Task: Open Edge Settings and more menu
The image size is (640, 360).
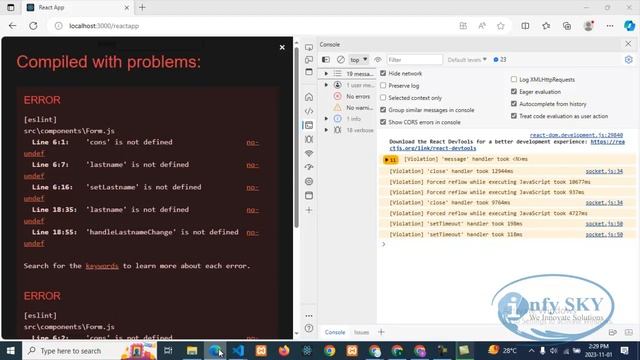Action: coord(610,26)
